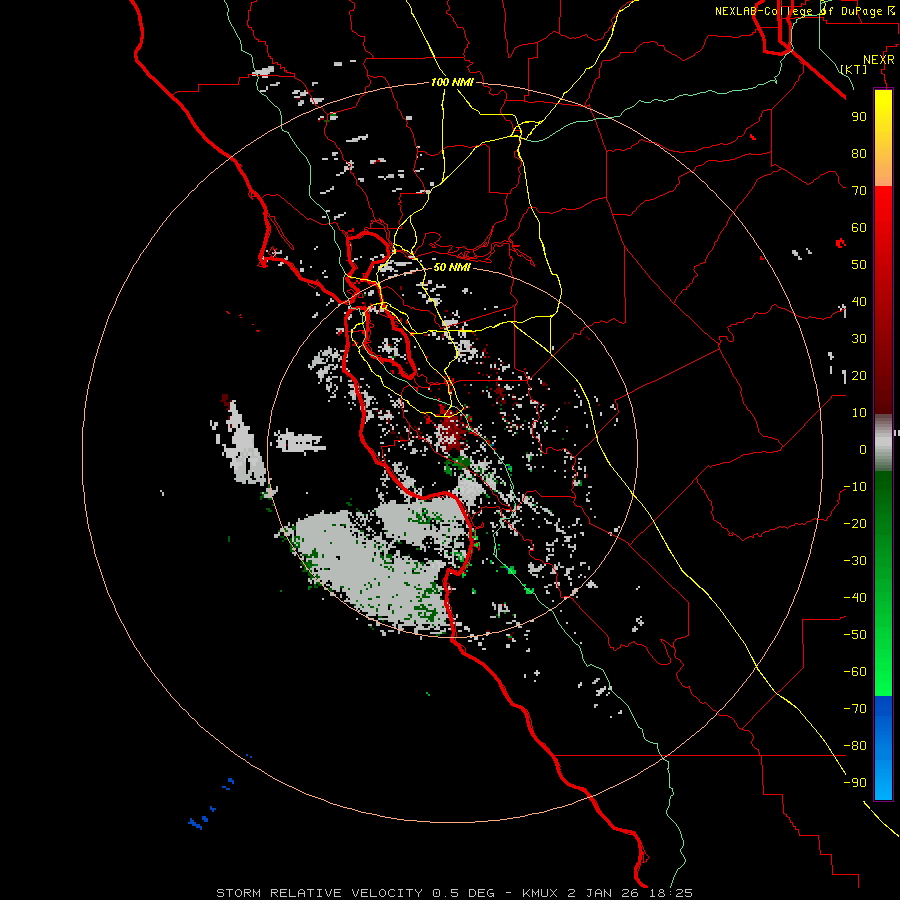Click the 0 value on velocity scale
The image size is (900, 900).
[x=863, y=450]
